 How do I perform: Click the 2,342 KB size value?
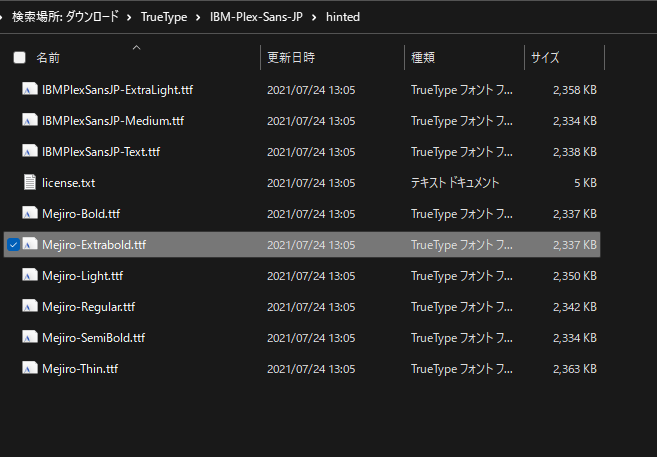574,307
